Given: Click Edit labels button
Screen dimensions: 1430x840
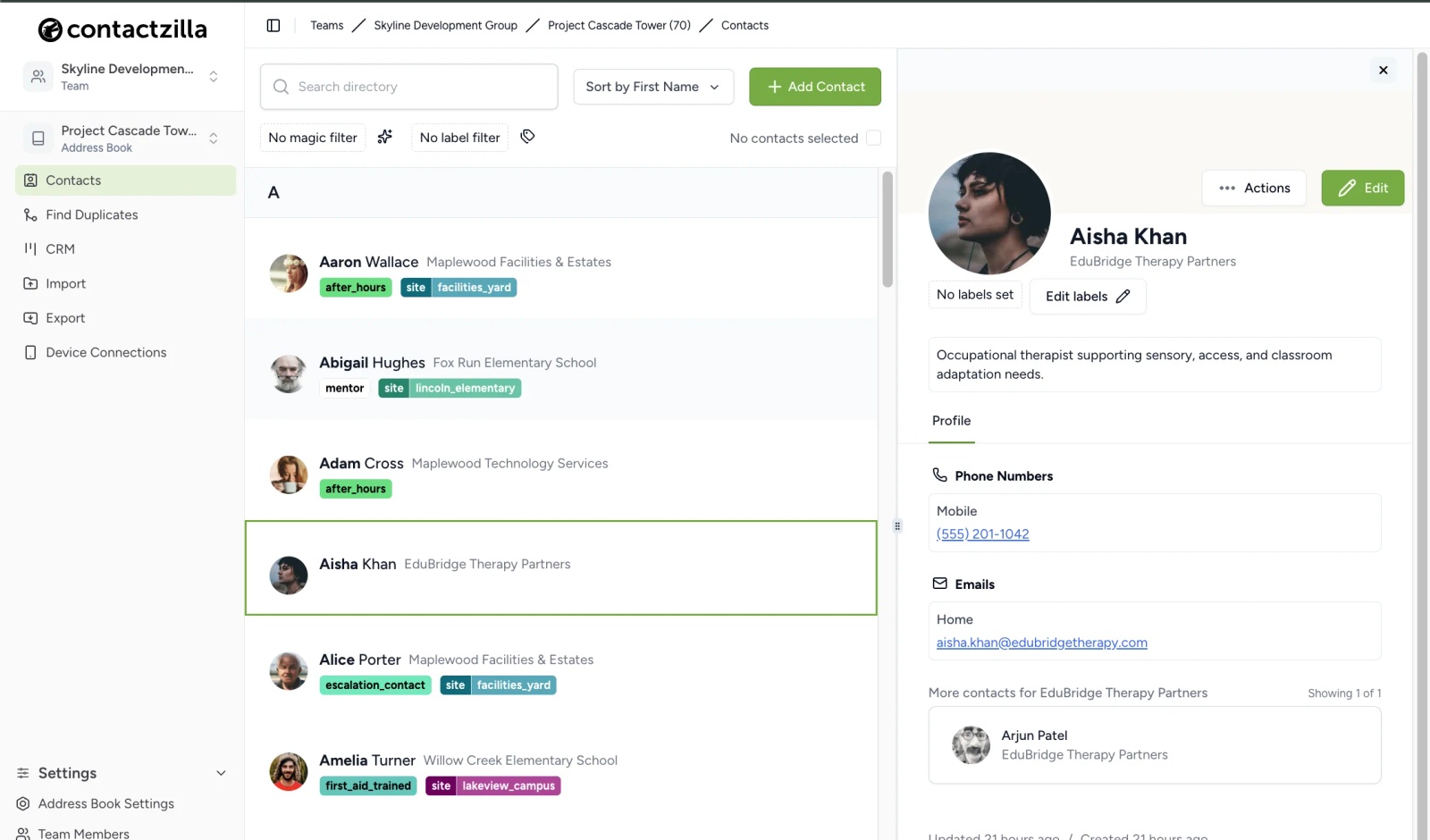Looking at the screenshot, I should coord(1088,297).
